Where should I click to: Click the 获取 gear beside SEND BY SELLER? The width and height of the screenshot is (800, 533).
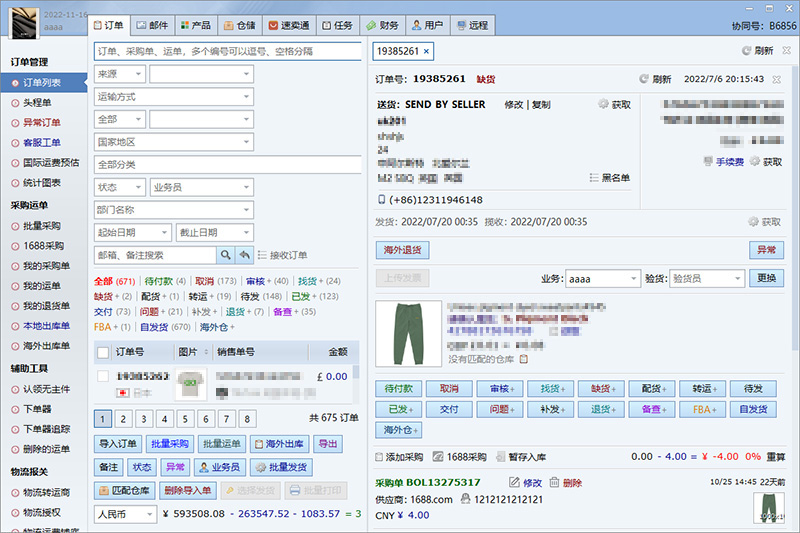pyautogui.click(x=603, y=104)
